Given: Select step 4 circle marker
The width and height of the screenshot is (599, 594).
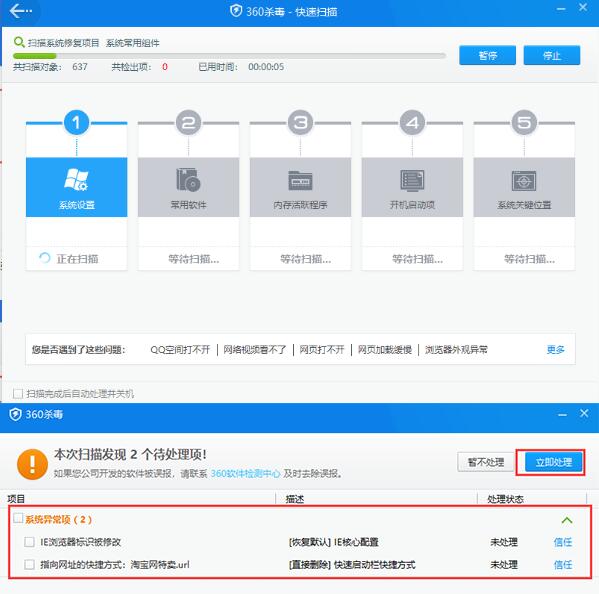Looking at the screenshot, I should coord(412,123).
